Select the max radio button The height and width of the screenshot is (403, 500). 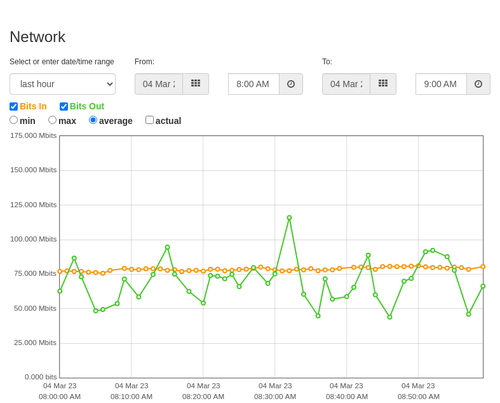pyautogui.click(x=52, y=120)
